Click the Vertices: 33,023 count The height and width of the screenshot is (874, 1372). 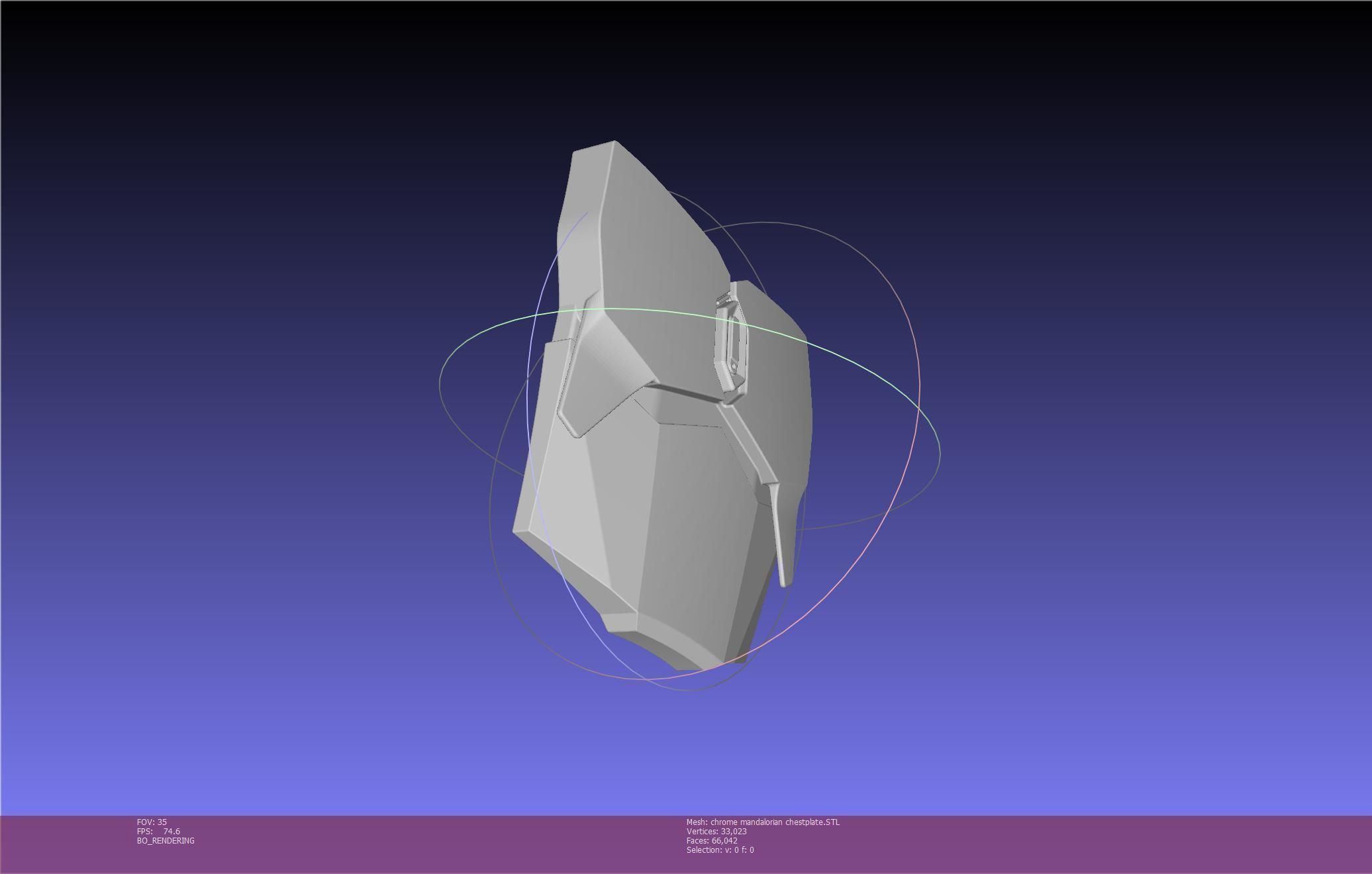716,832
